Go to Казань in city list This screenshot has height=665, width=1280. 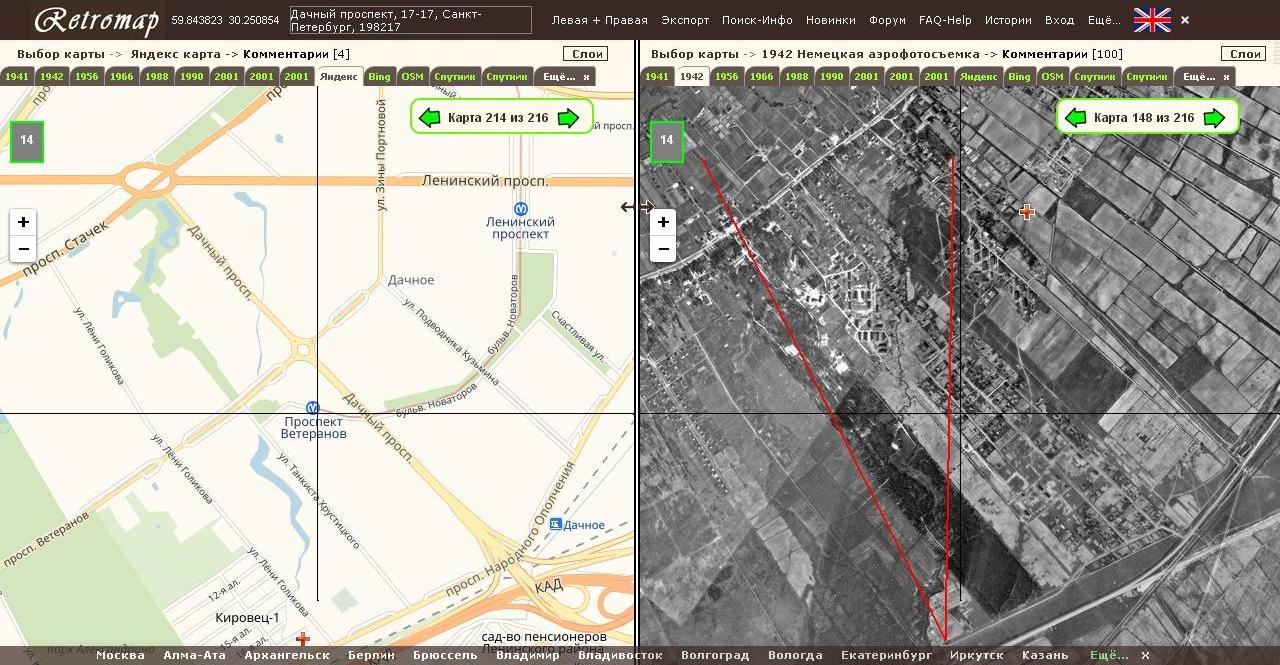pyautogui.click(x=1045, y=656)
